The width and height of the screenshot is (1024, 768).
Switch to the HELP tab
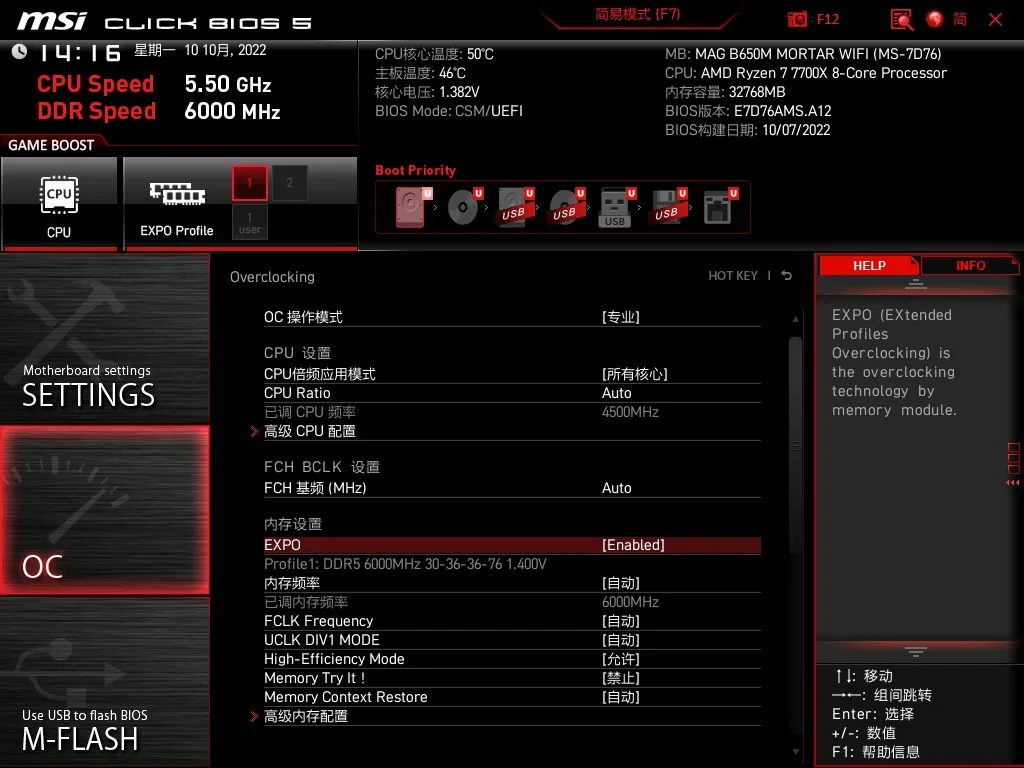[x=869, y=266]
